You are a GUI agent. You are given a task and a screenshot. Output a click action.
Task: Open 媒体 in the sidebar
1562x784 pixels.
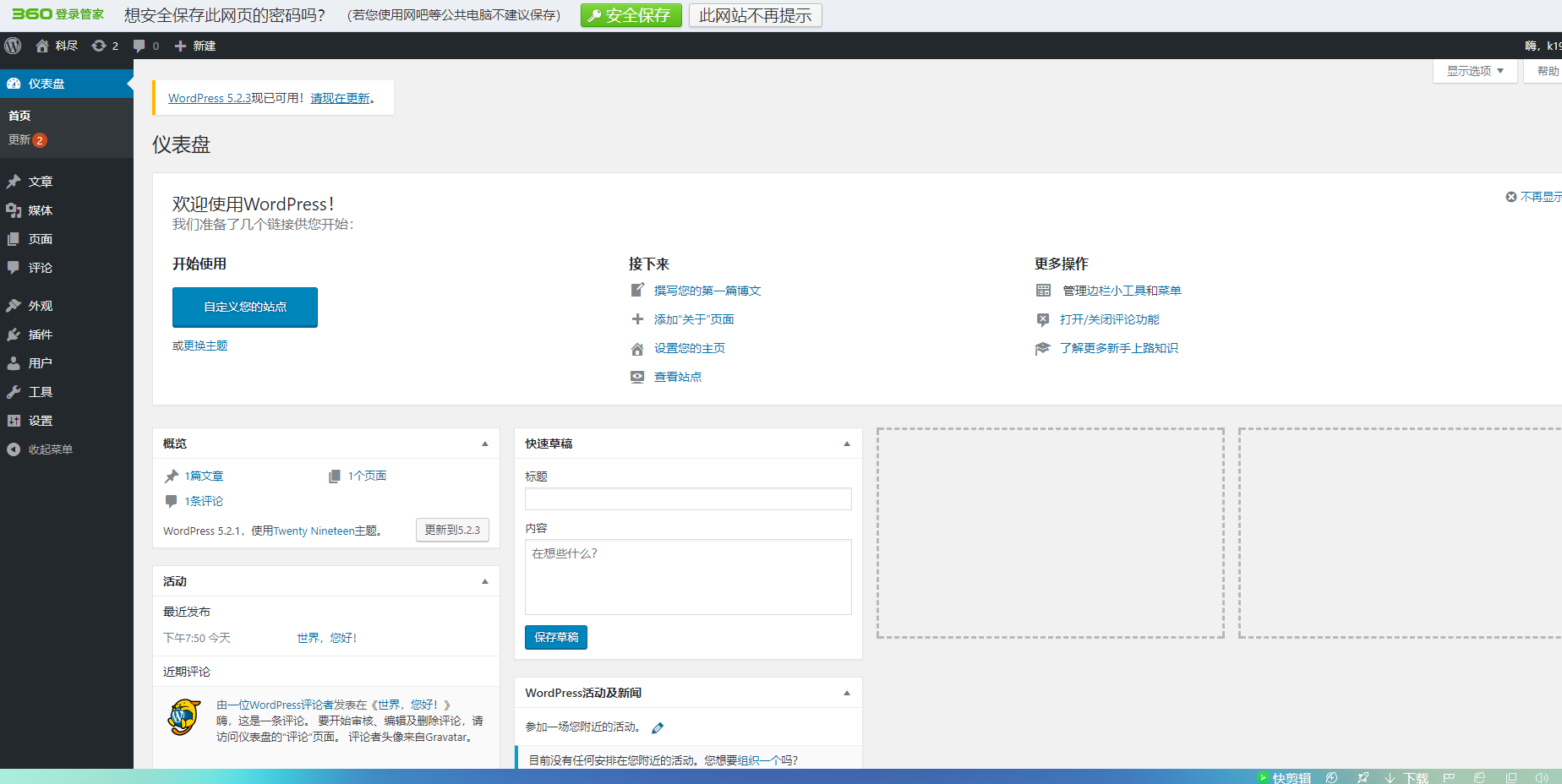67,210
